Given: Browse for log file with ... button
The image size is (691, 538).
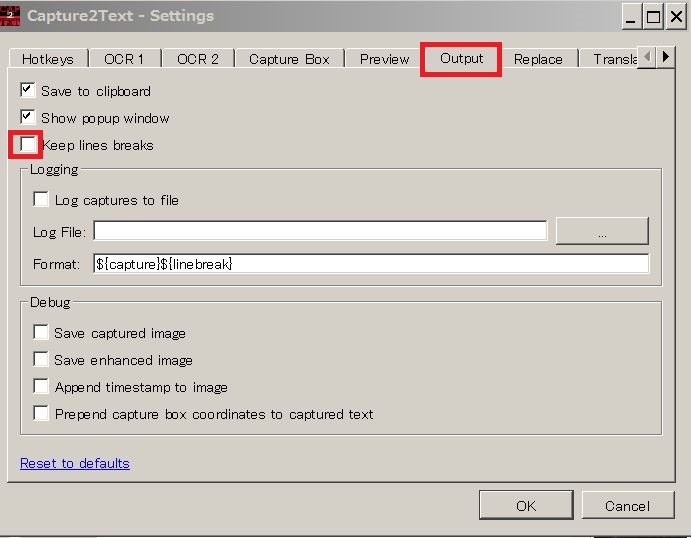Looking at the screenshot, I should [602, 230].
